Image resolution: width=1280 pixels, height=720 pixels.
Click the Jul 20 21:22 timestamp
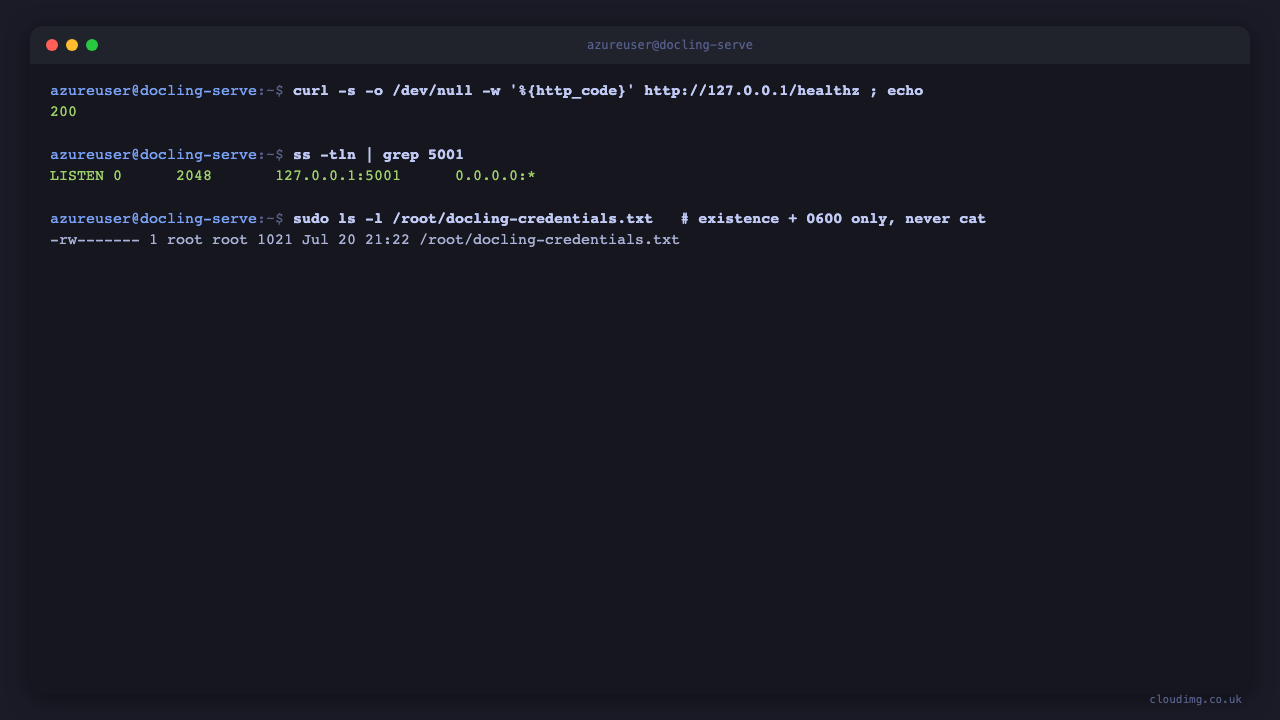356,240
